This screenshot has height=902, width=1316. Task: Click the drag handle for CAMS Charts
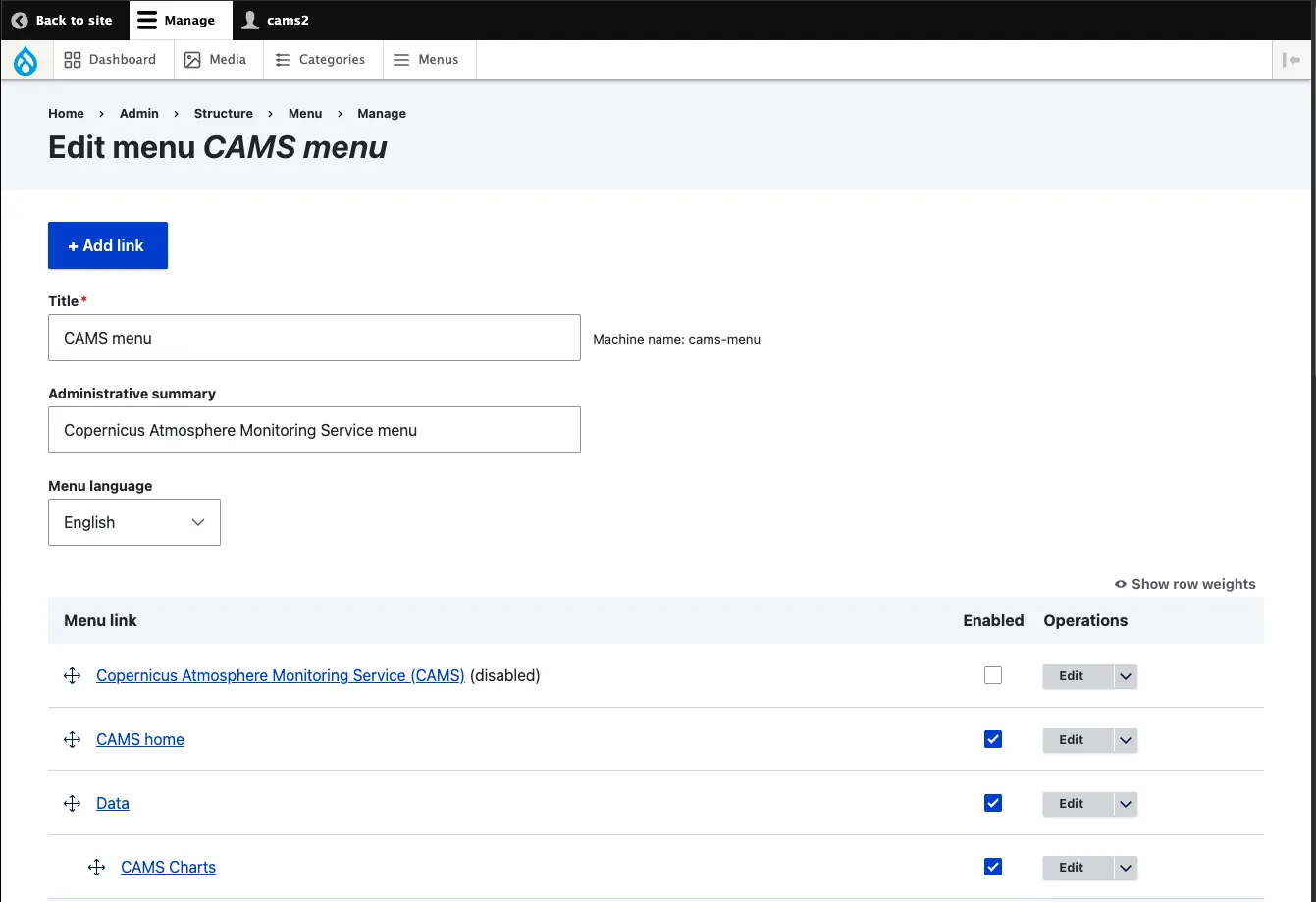point(96,868)
